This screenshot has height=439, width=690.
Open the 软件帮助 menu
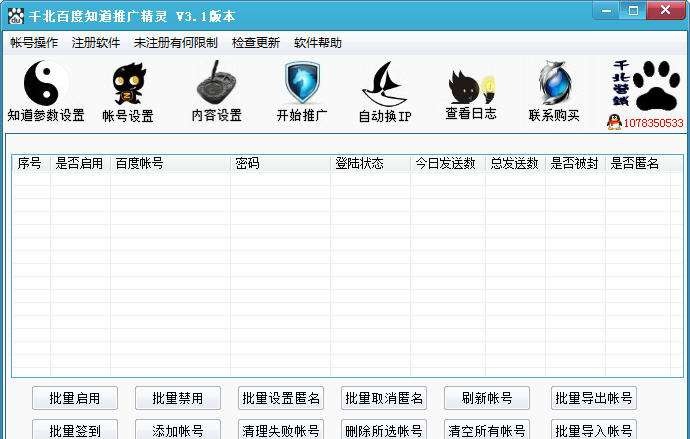[x=318, y=43]
